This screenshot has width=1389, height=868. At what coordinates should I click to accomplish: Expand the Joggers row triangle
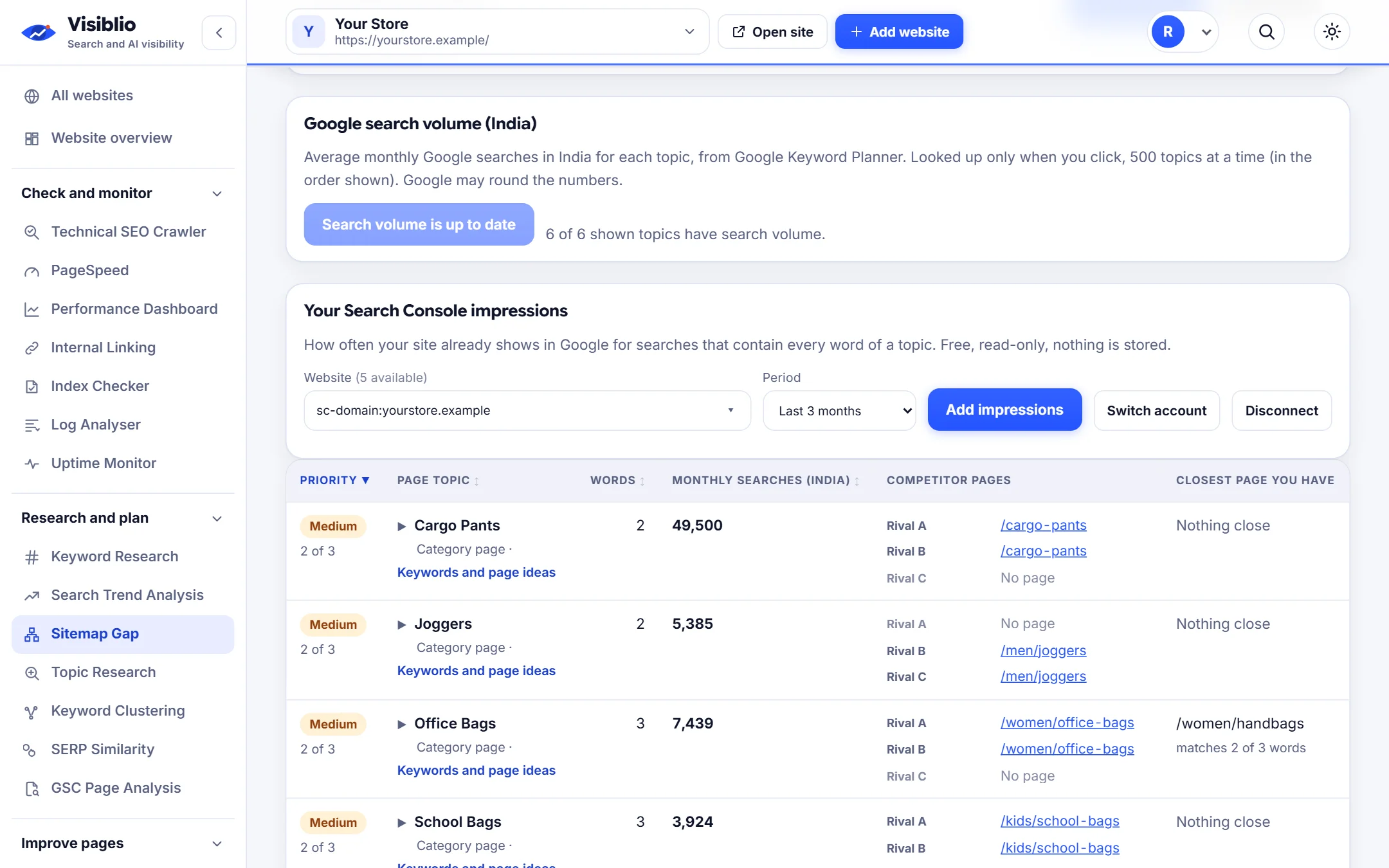[x=402, y=624]
